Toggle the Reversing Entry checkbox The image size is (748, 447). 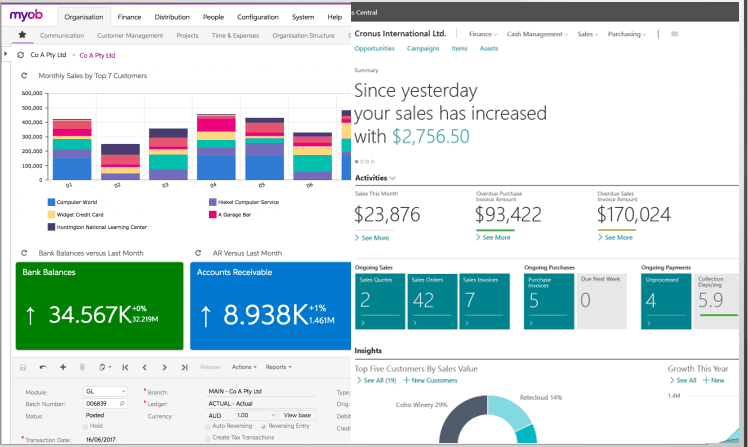[x=264, y=426]
